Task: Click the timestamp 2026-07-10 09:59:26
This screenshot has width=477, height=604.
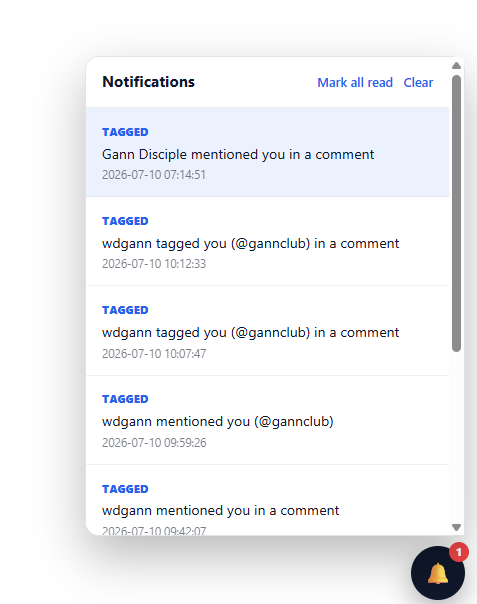Action: click(154, 443)
